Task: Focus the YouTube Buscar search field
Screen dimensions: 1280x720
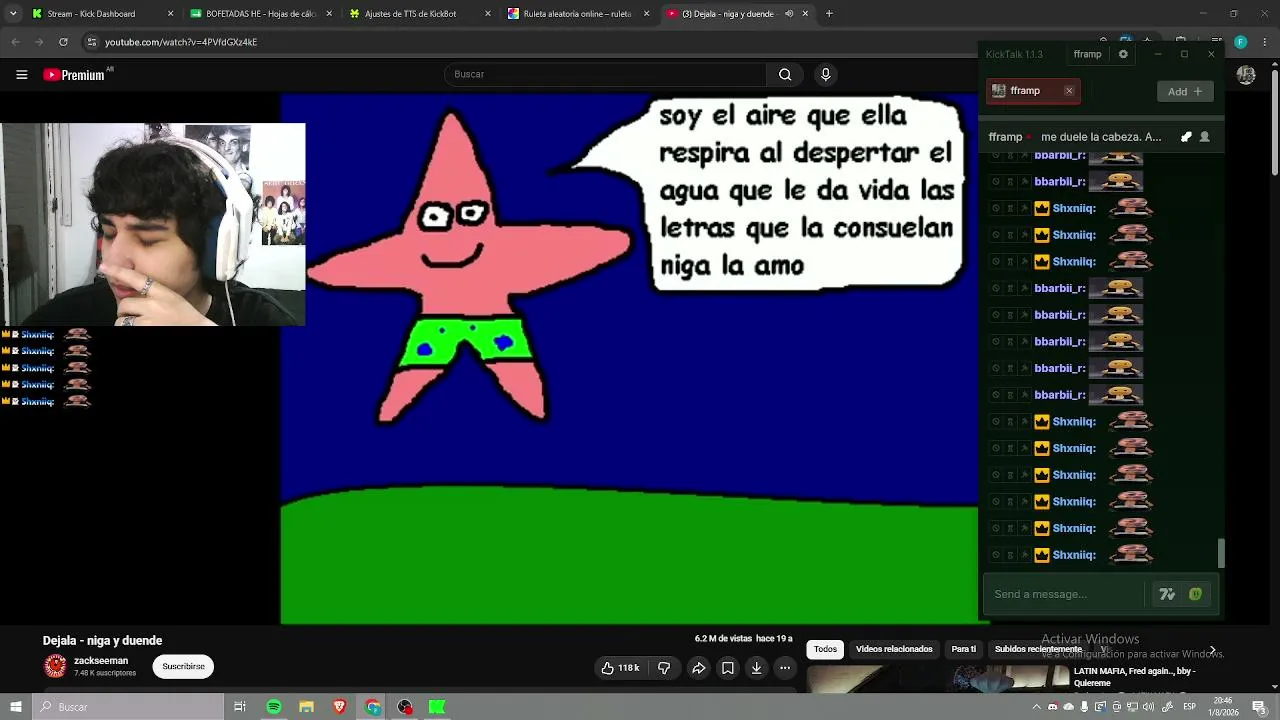Action: [x=605, y=74]
